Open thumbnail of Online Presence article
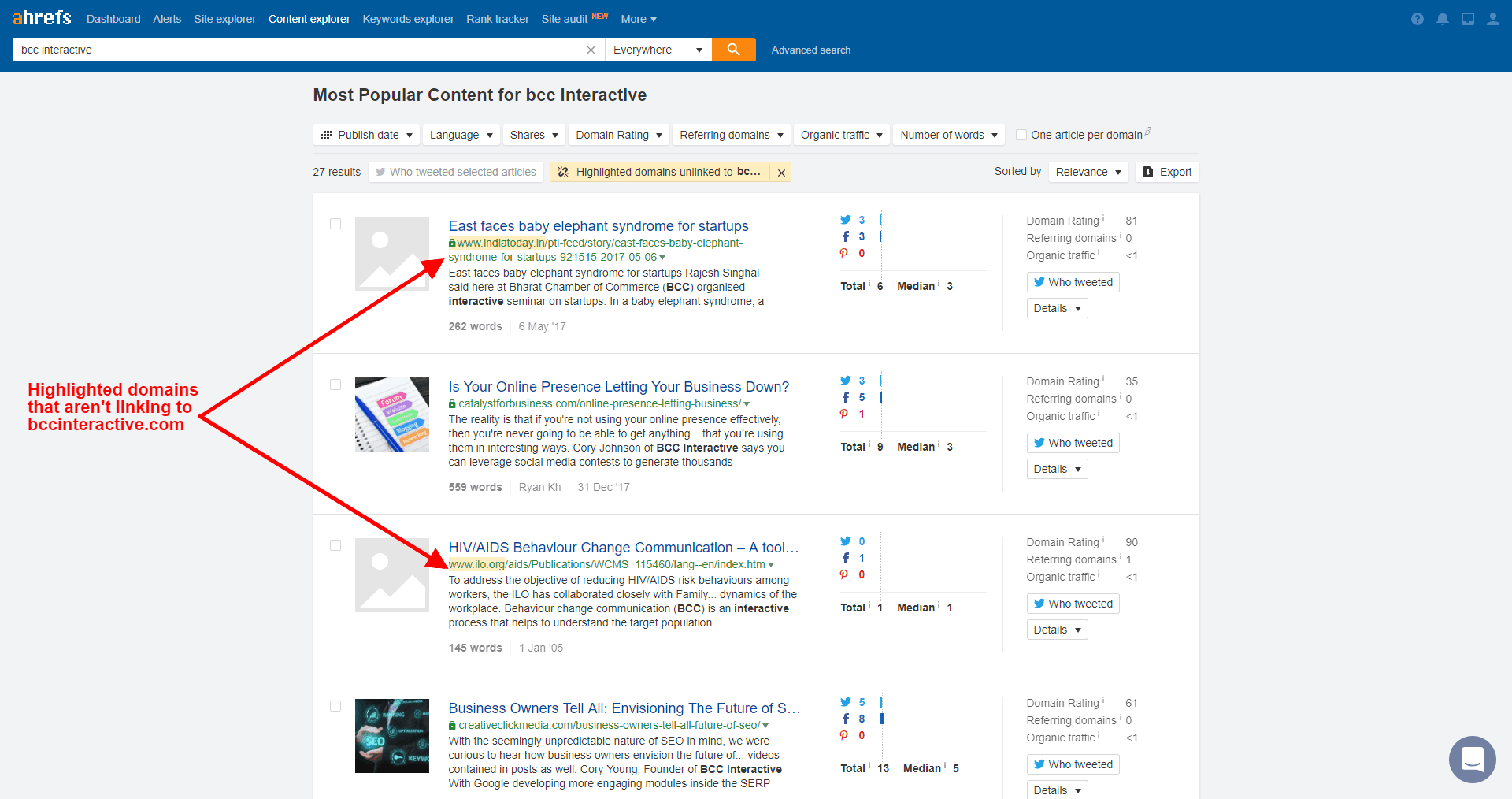Screen dimensions: 1512x799 tap(392, 414)
